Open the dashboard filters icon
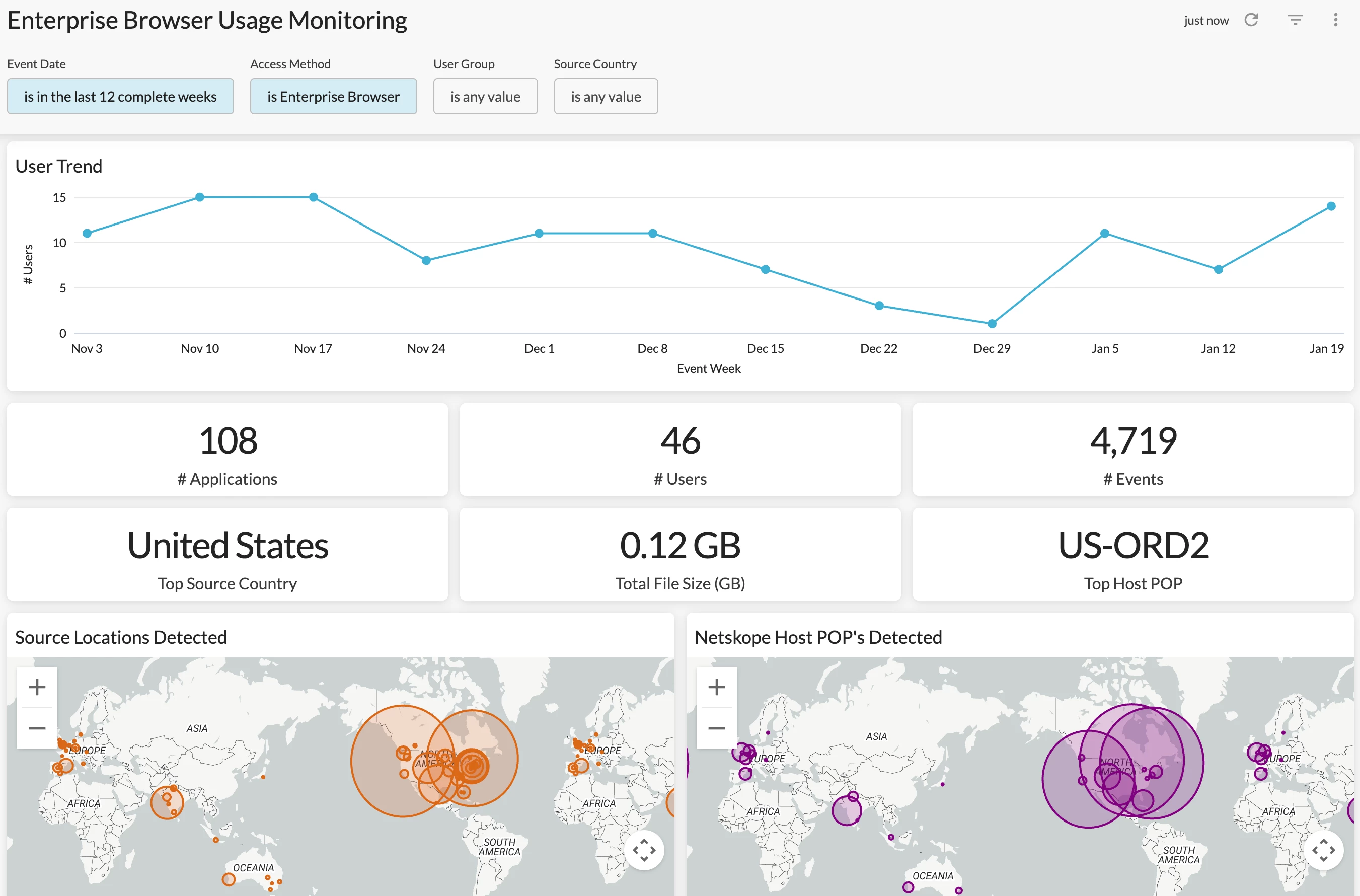1360x896 pixels. click(x=1295, y=21)
